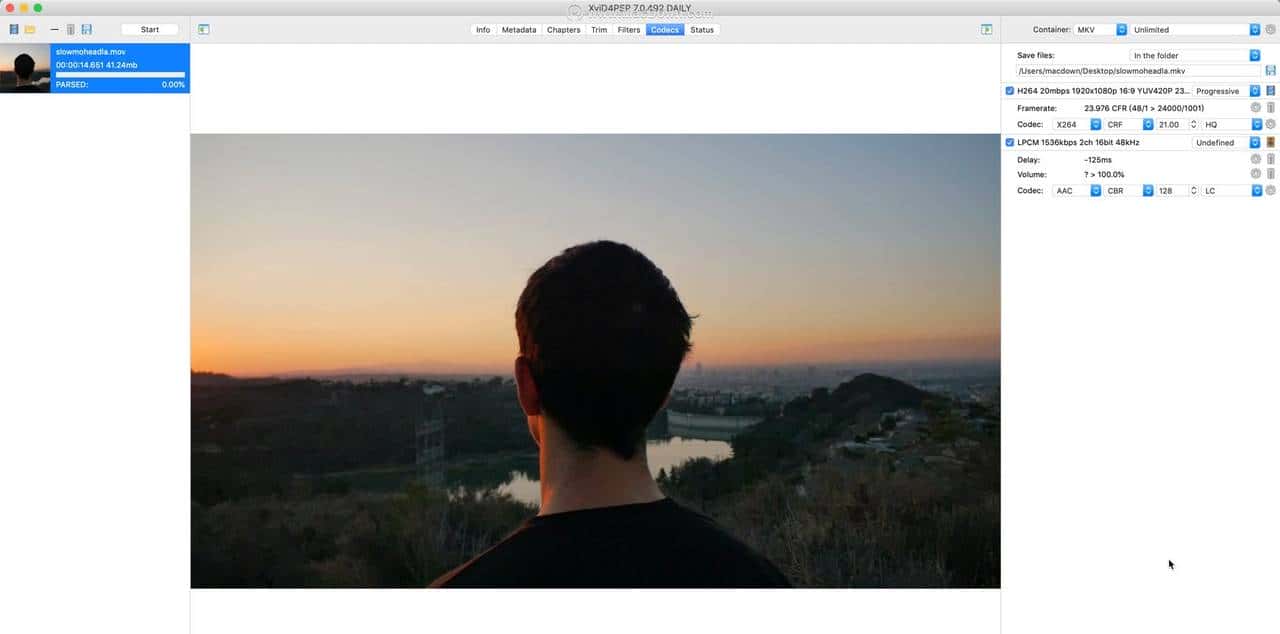Switch to the Filters tab
The width and height of the screenshot is (1280, 634).
628,29
